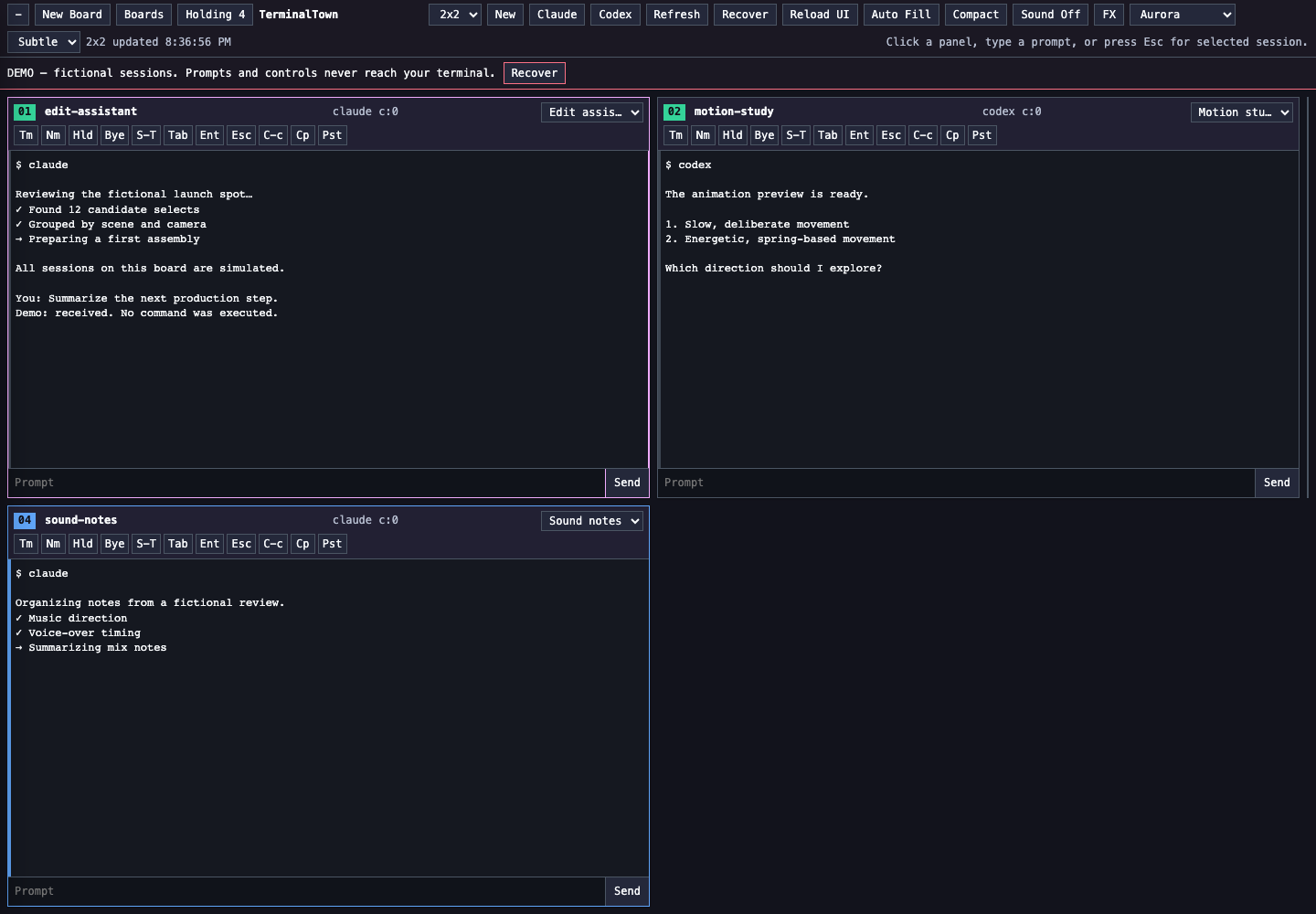Screen dimensions: 1316x914
Task: Launch a Codex session from top bar
Action: click(615, 15)
